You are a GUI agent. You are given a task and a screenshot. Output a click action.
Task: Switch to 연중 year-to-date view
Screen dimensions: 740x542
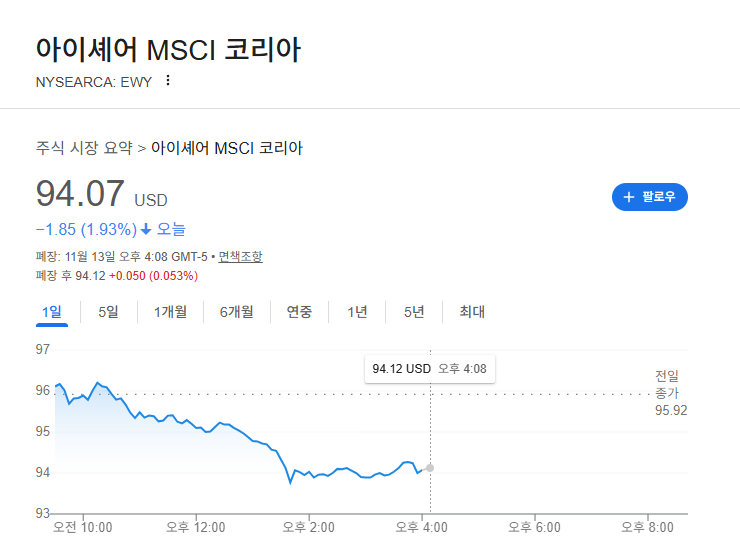299,312
